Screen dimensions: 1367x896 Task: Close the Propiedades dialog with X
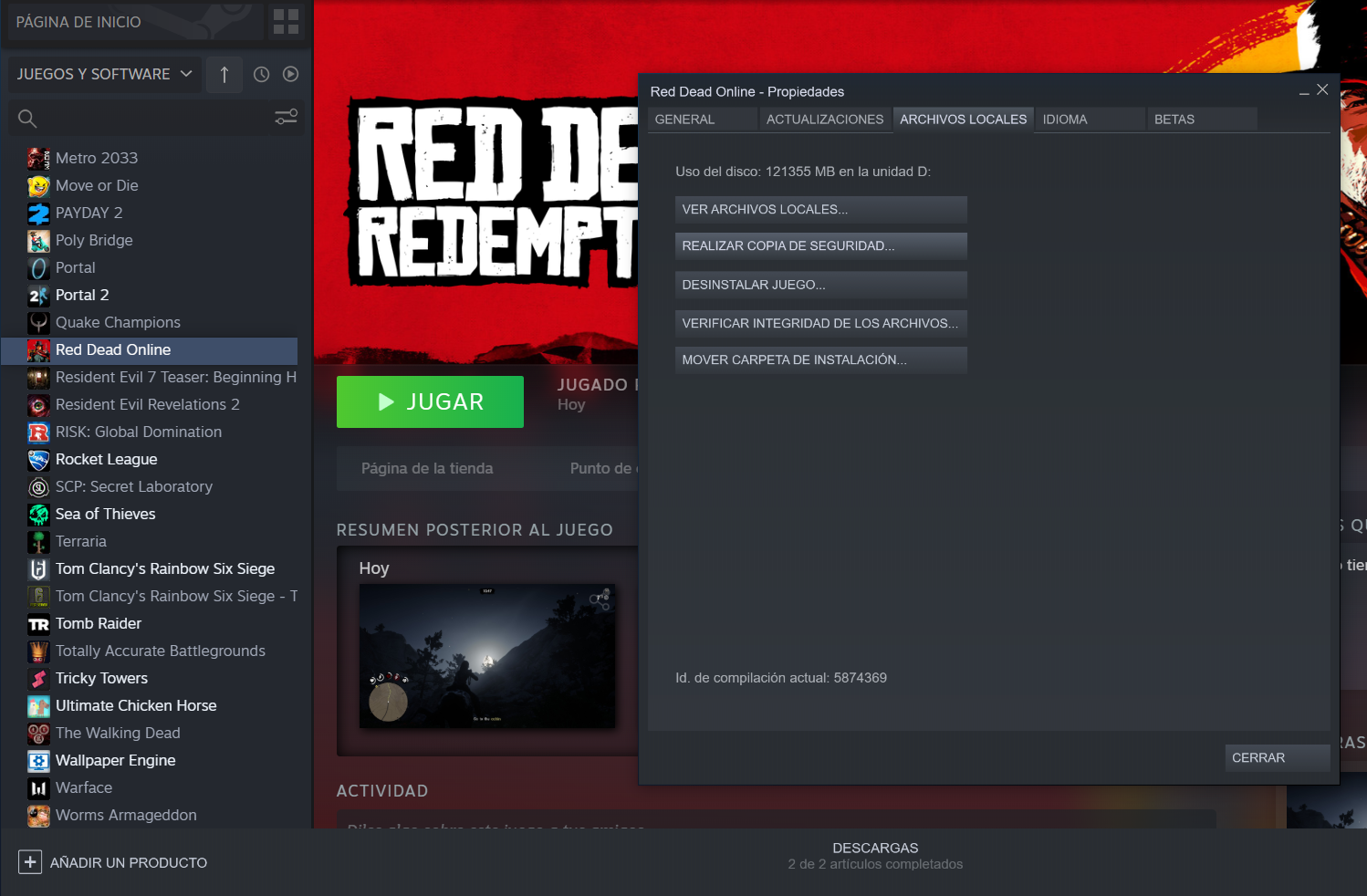click(1322, 89)
